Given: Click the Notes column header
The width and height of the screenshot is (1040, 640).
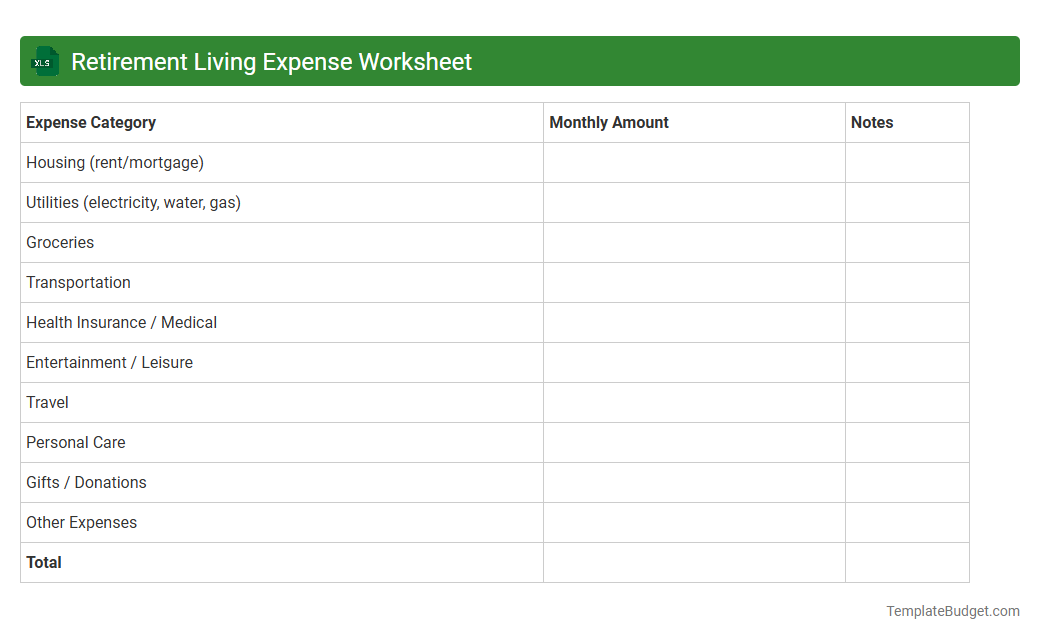Looking at the screenshot, I should (x=871, y=122).
